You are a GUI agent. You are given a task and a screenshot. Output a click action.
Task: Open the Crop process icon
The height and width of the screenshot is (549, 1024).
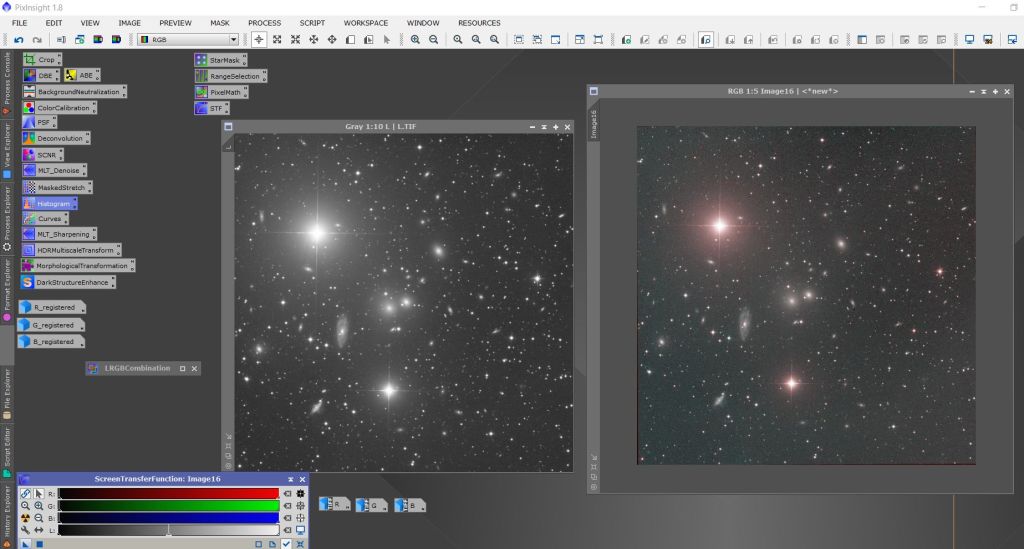46,60
